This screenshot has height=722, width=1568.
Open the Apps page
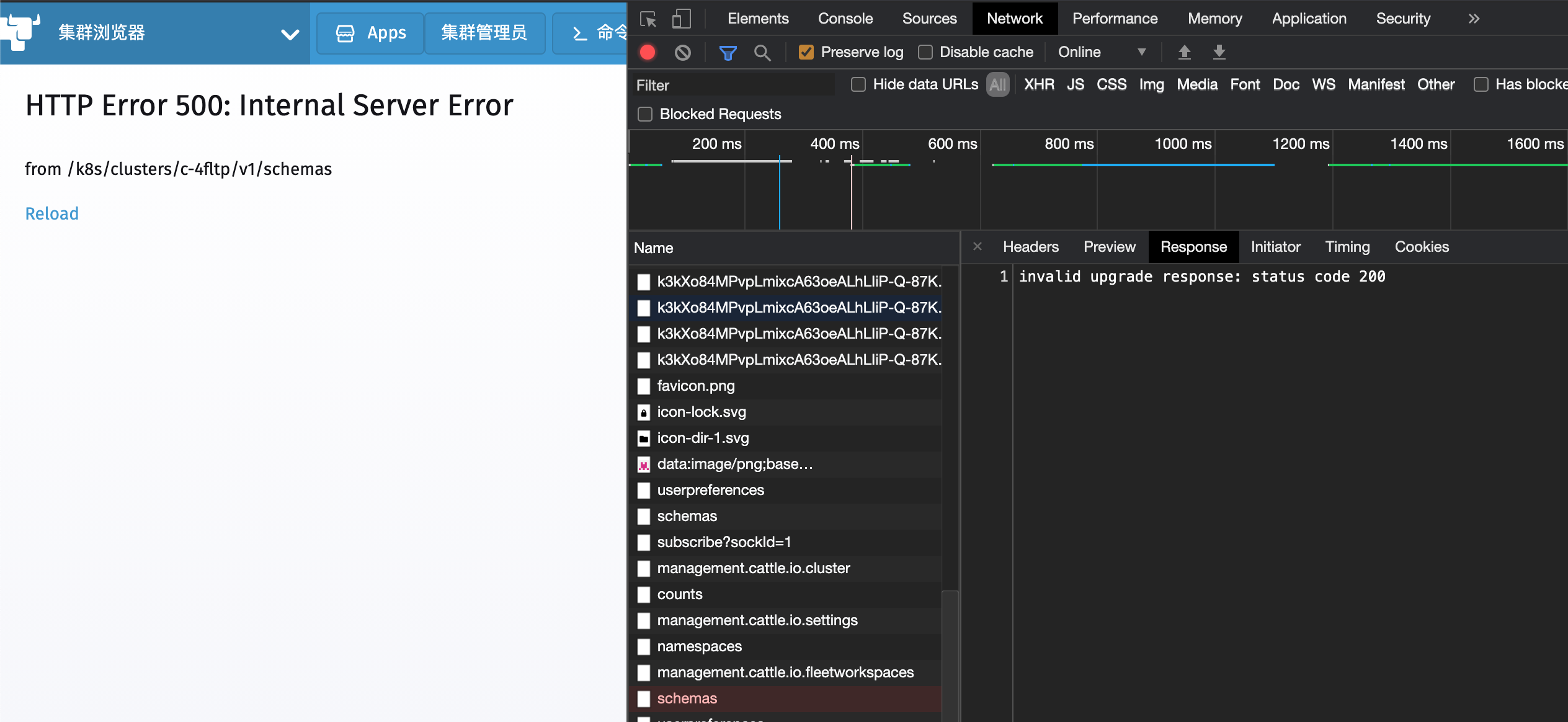point(370,33)
